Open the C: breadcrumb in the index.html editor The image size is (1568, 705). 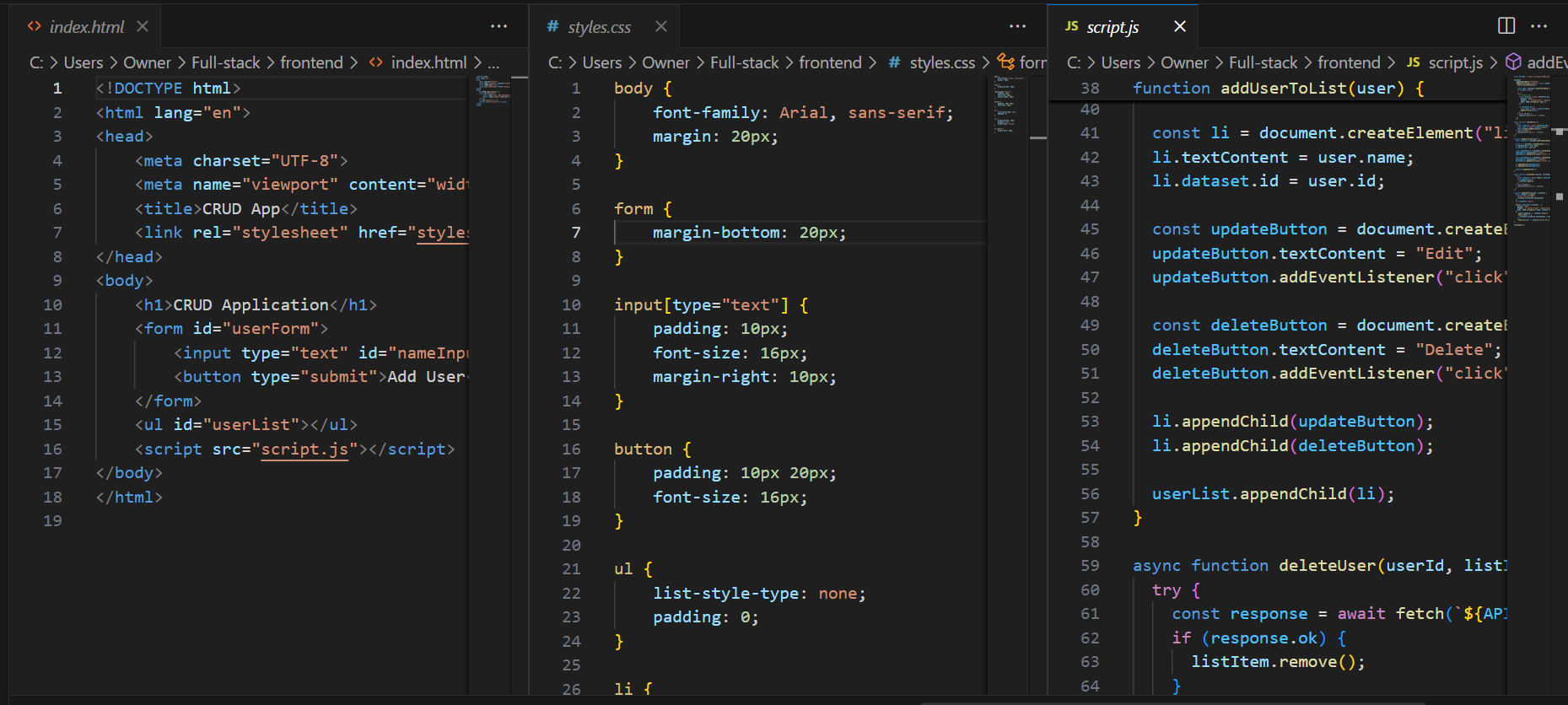37,62
